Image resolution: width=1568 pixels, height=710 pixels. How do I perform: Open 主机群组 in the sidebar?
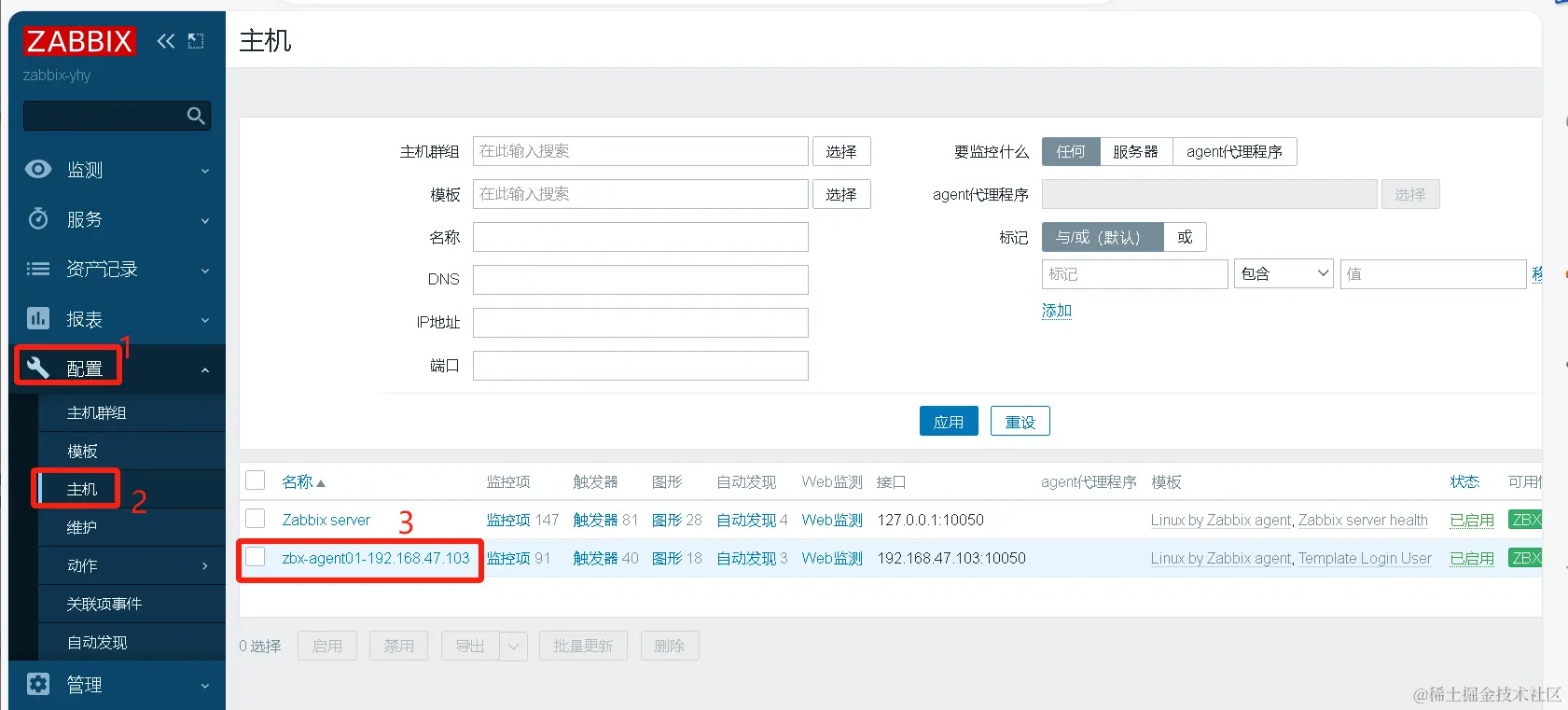pos(96,412)
